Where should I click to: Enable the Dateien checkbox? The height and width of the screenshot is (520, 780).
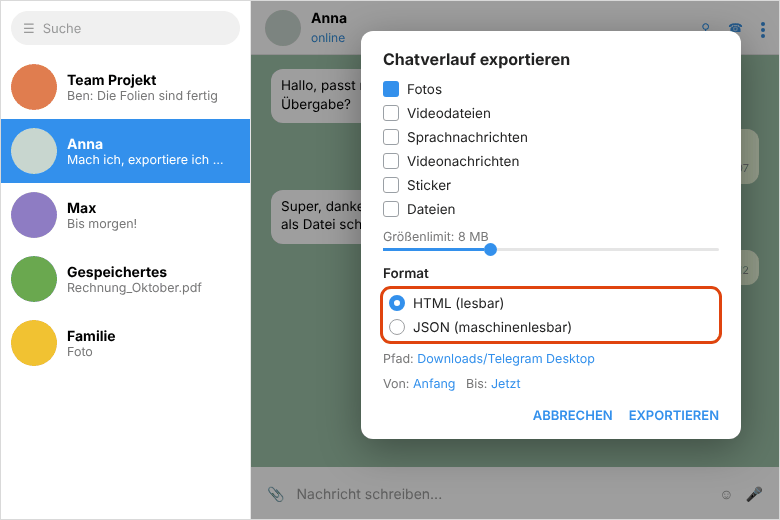[391, 209]
